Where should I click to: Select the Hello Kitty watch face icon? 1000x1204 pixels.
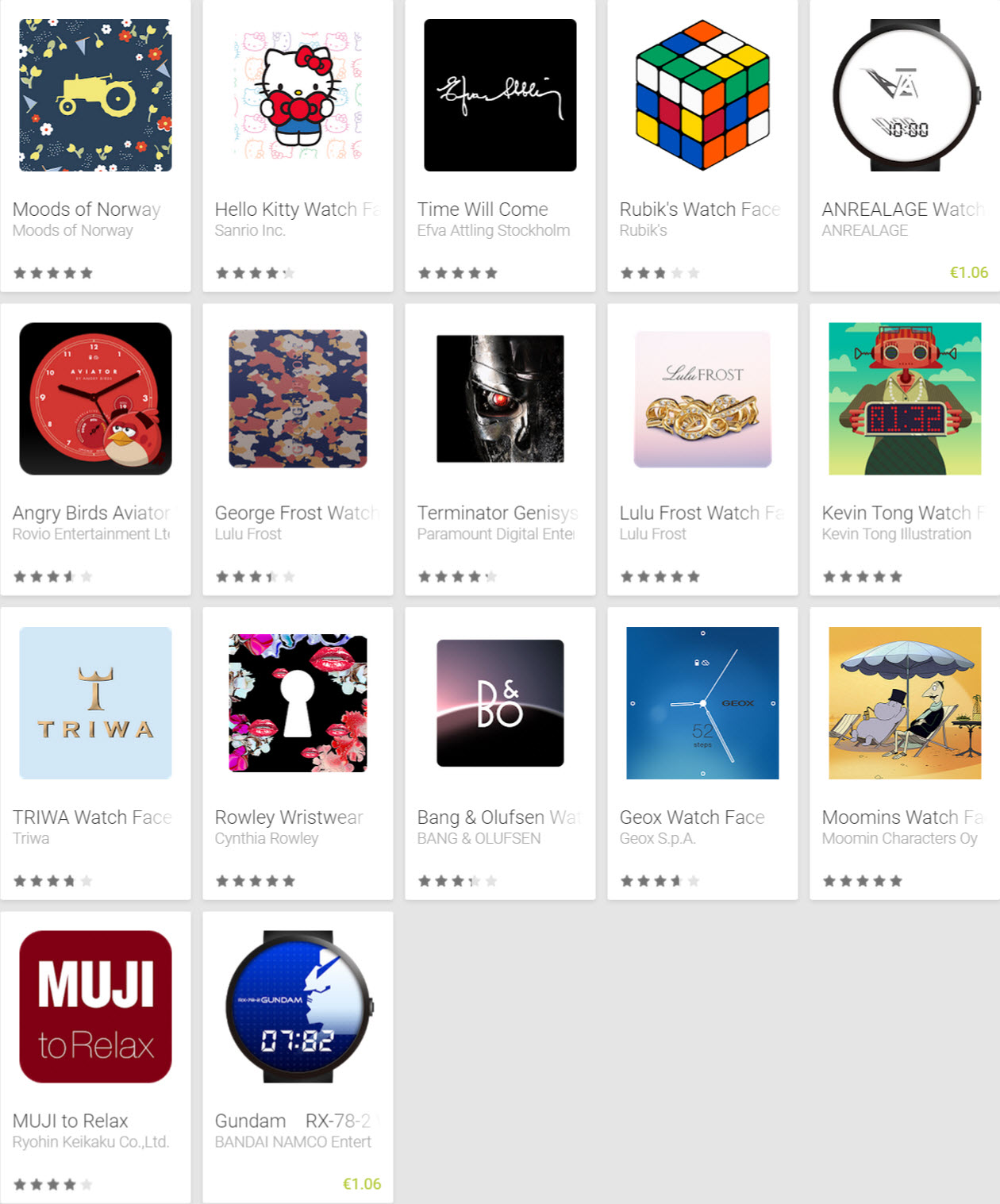click(298, 95)
